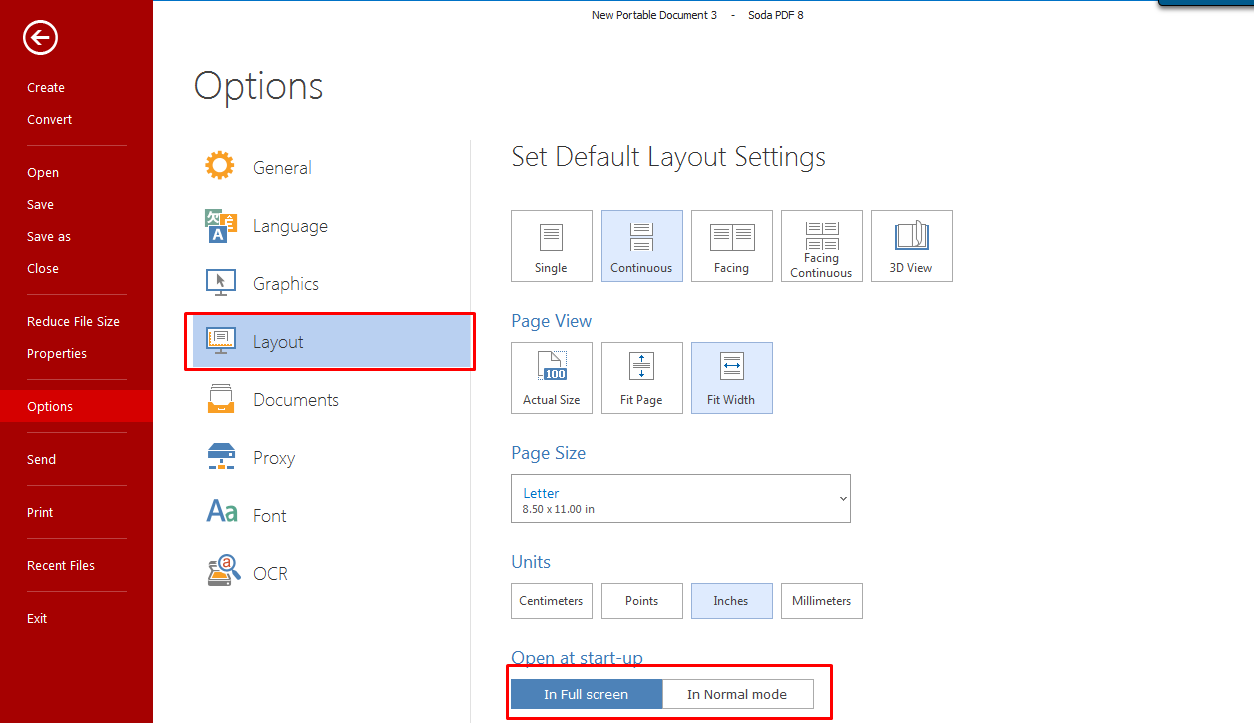This screenshot has height=723, width=1254.
Task: Open the Graphics options tab
Action: [330, 284]
